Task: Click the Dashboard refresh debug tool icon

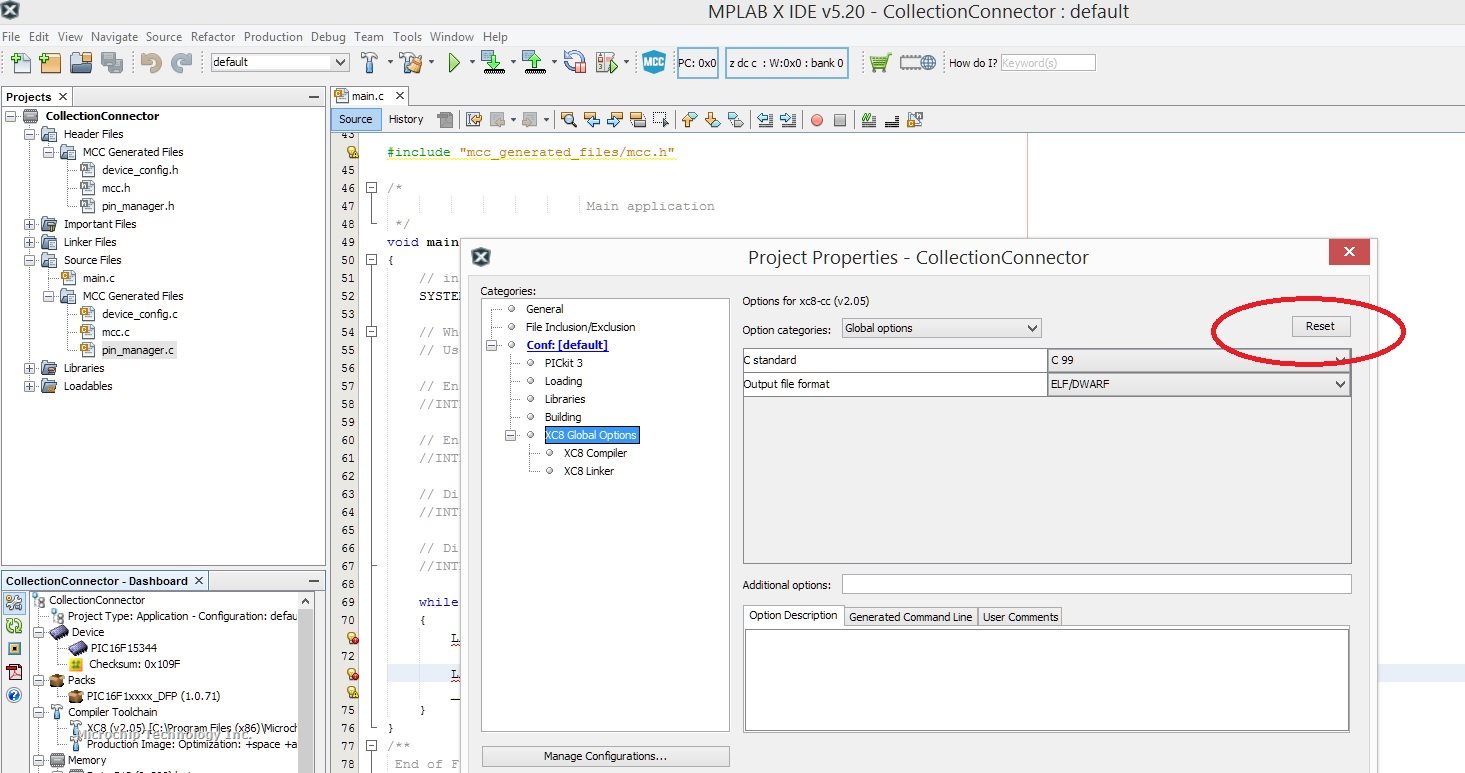Action: click(14, 626)
